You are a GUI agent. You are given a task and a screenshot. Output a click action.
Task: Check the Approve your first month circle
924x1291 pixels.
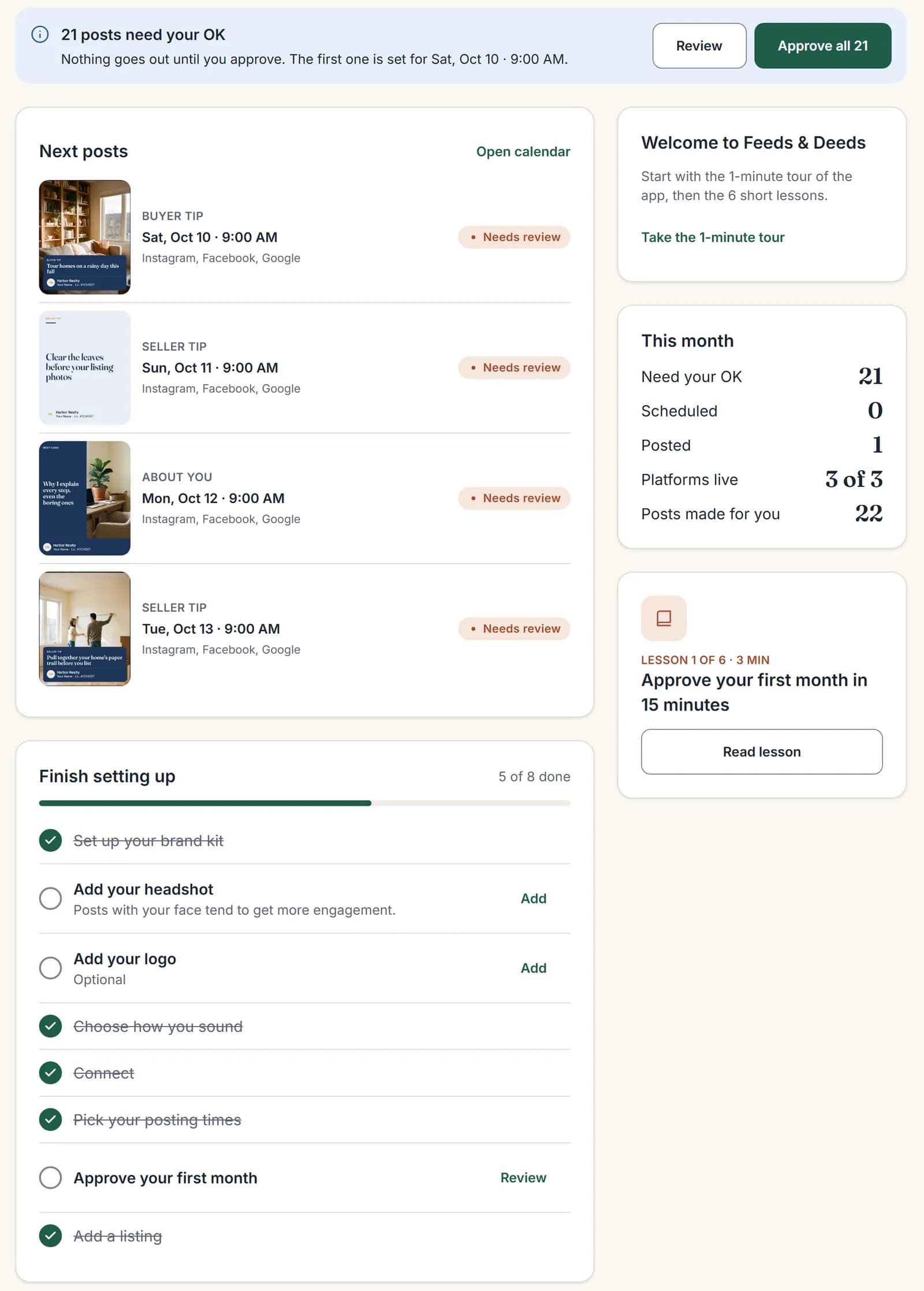[51, 1177]
